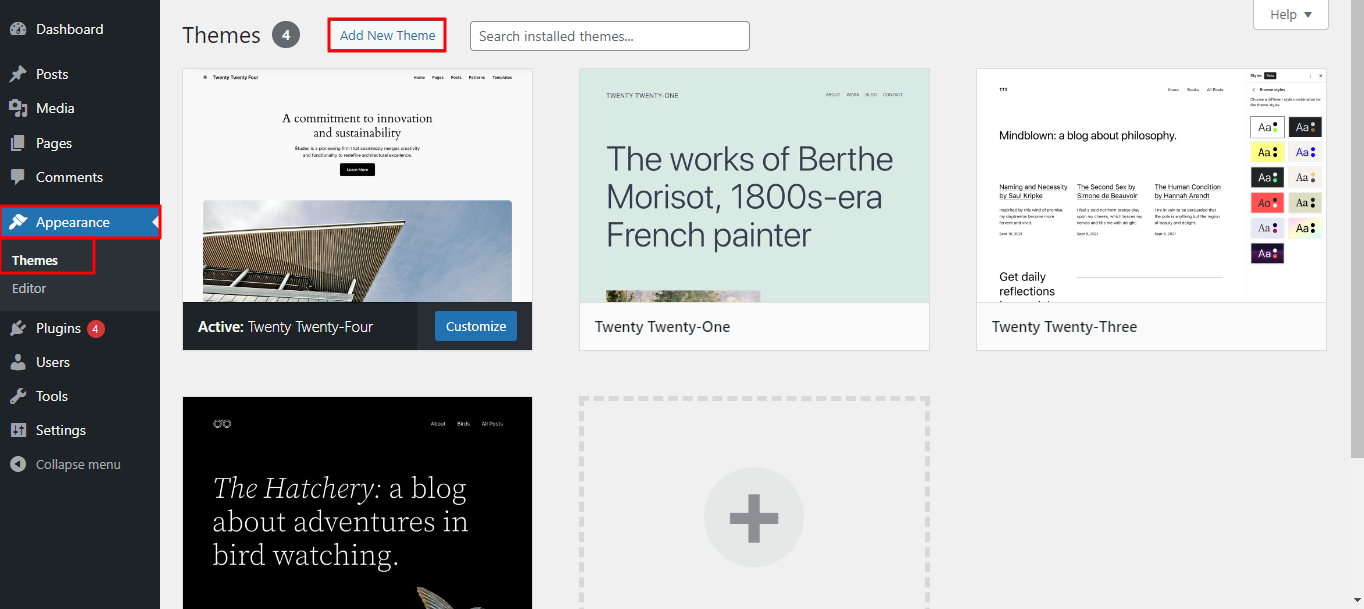Click the Users person icon
Image resolution: width=1364 pixels, height=609 pixels.
coord(18,362)
